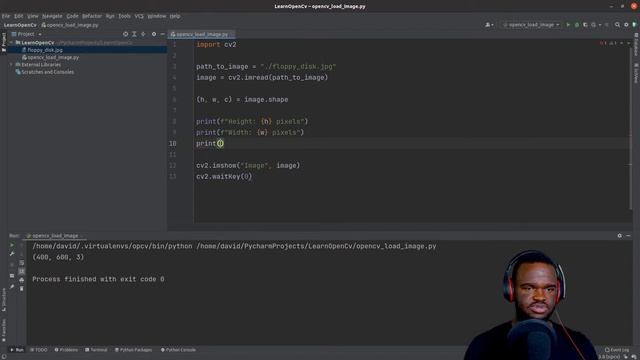Open the Refactor menu

pos(92,16)
